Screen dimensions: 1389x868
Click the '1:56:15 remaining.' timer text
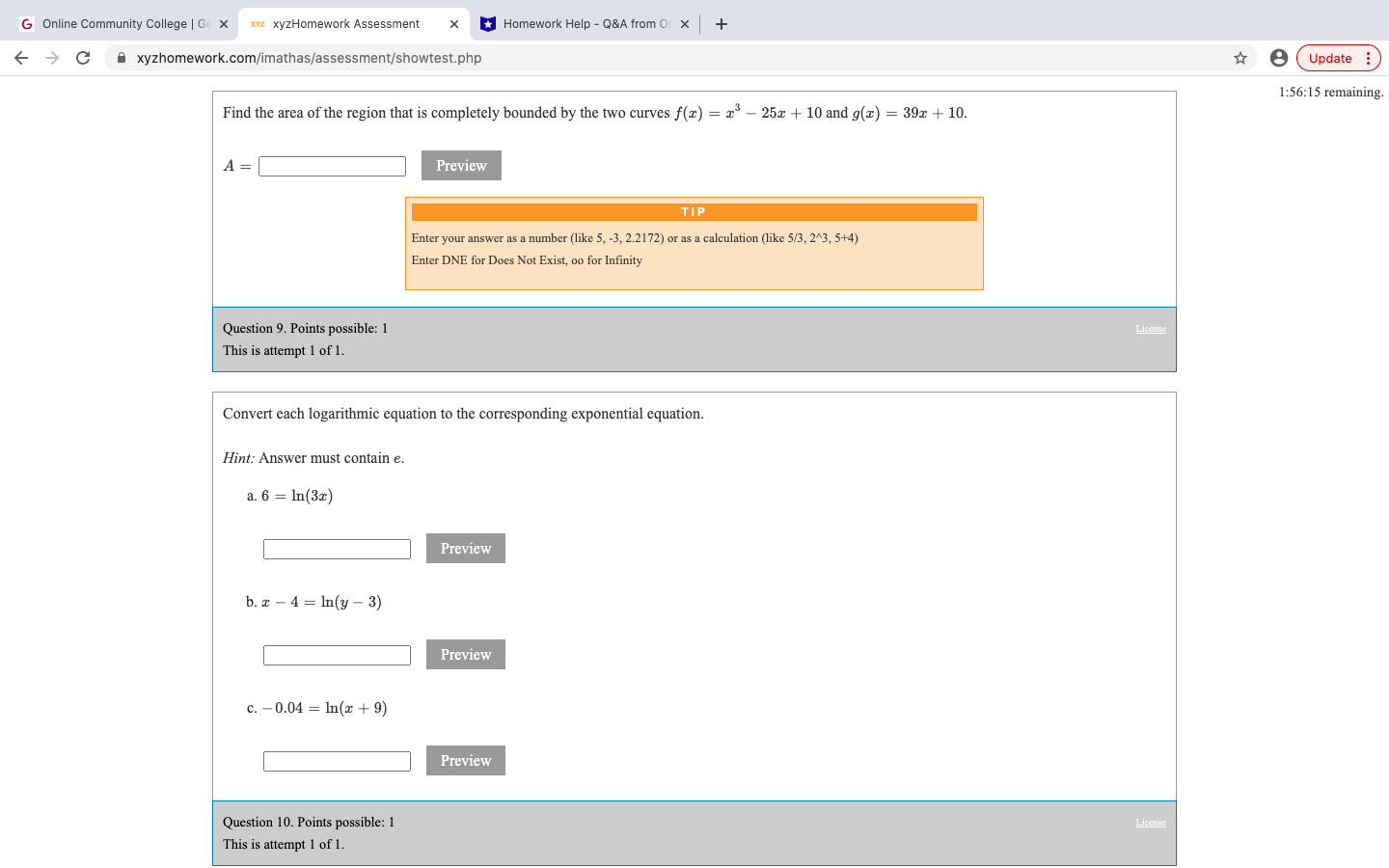1331,93
